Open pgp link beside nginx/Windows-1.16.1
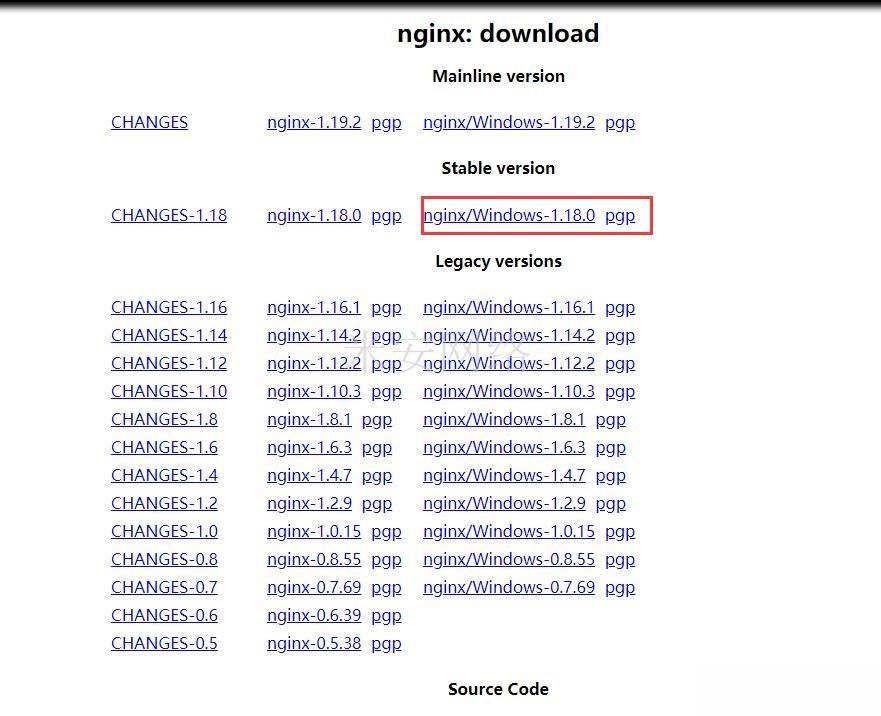 pos(620,309)
